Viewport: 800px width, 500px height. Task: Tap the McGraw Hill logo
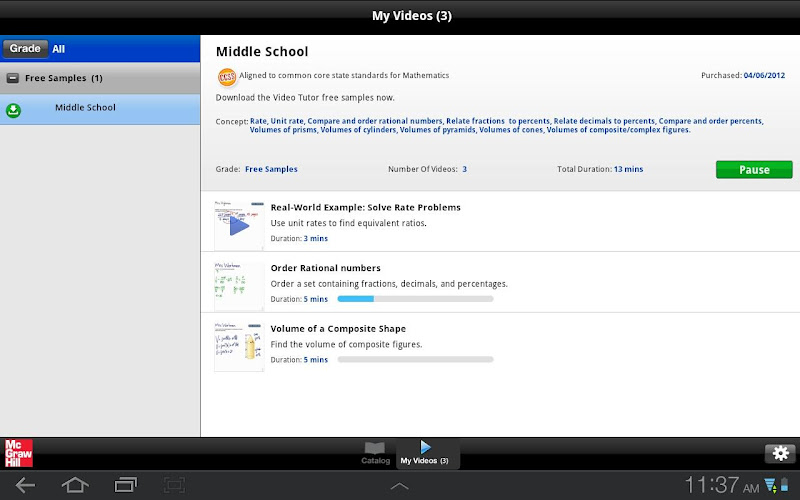point(17,453)
